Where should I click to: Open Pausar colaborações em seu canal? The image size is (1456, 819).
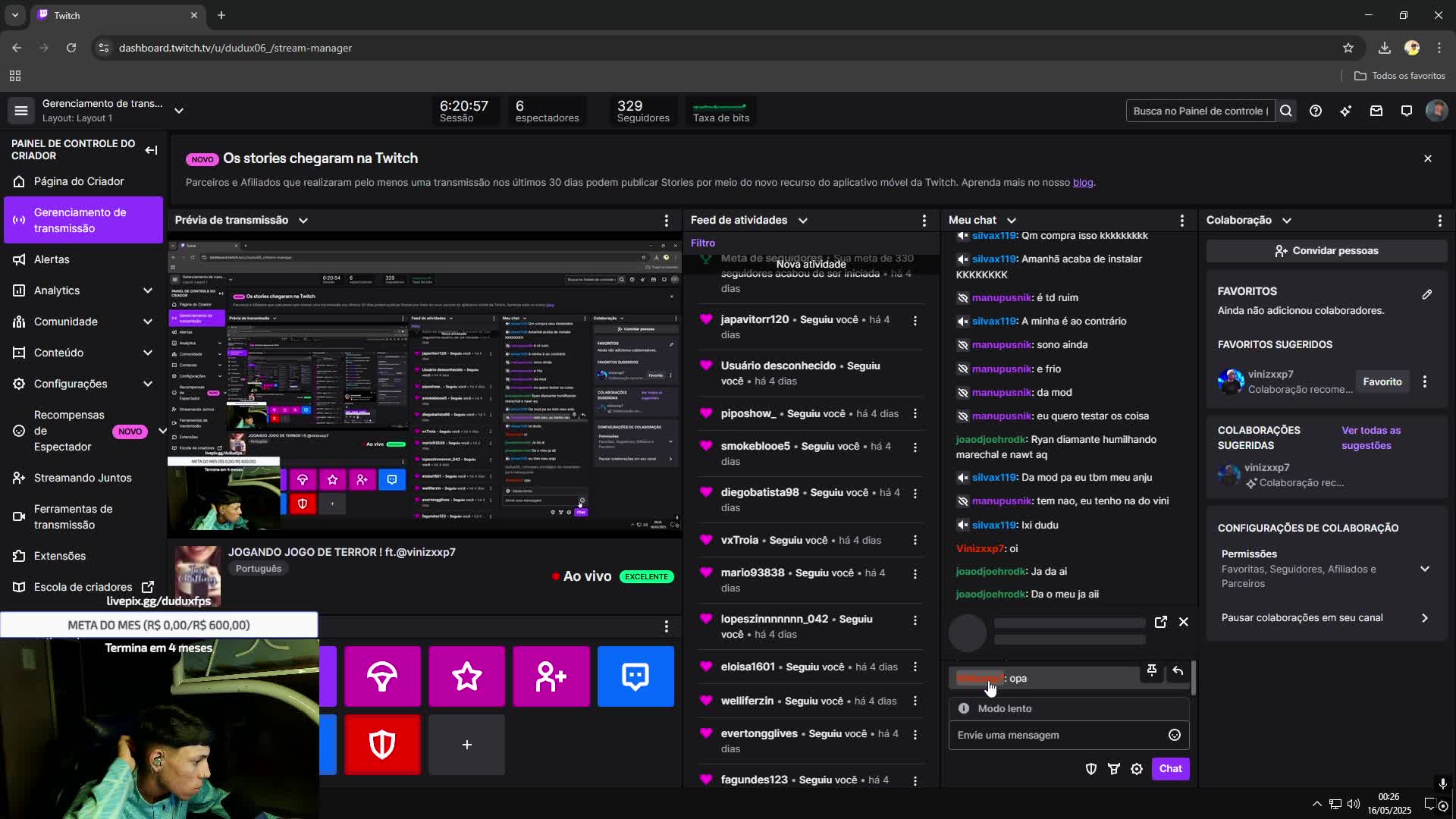(x=1326, y=618)
